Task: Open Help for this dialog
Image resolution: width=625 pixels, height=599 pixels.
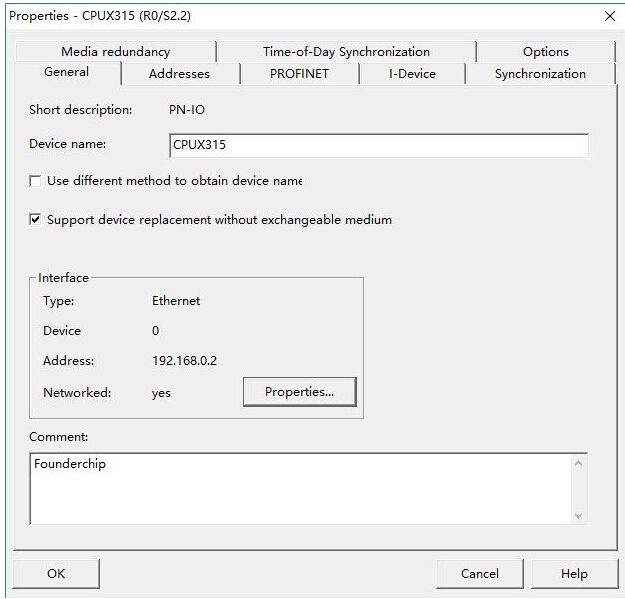Action: tap(574, 574)
